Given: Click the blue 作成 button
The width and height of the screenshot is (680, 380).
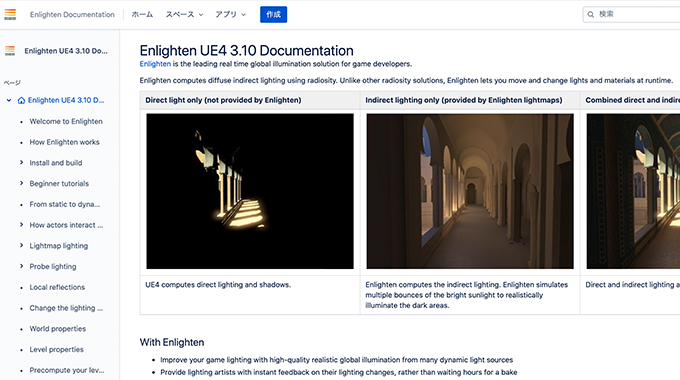Looking at the screenshot, I should coord(273,14).
